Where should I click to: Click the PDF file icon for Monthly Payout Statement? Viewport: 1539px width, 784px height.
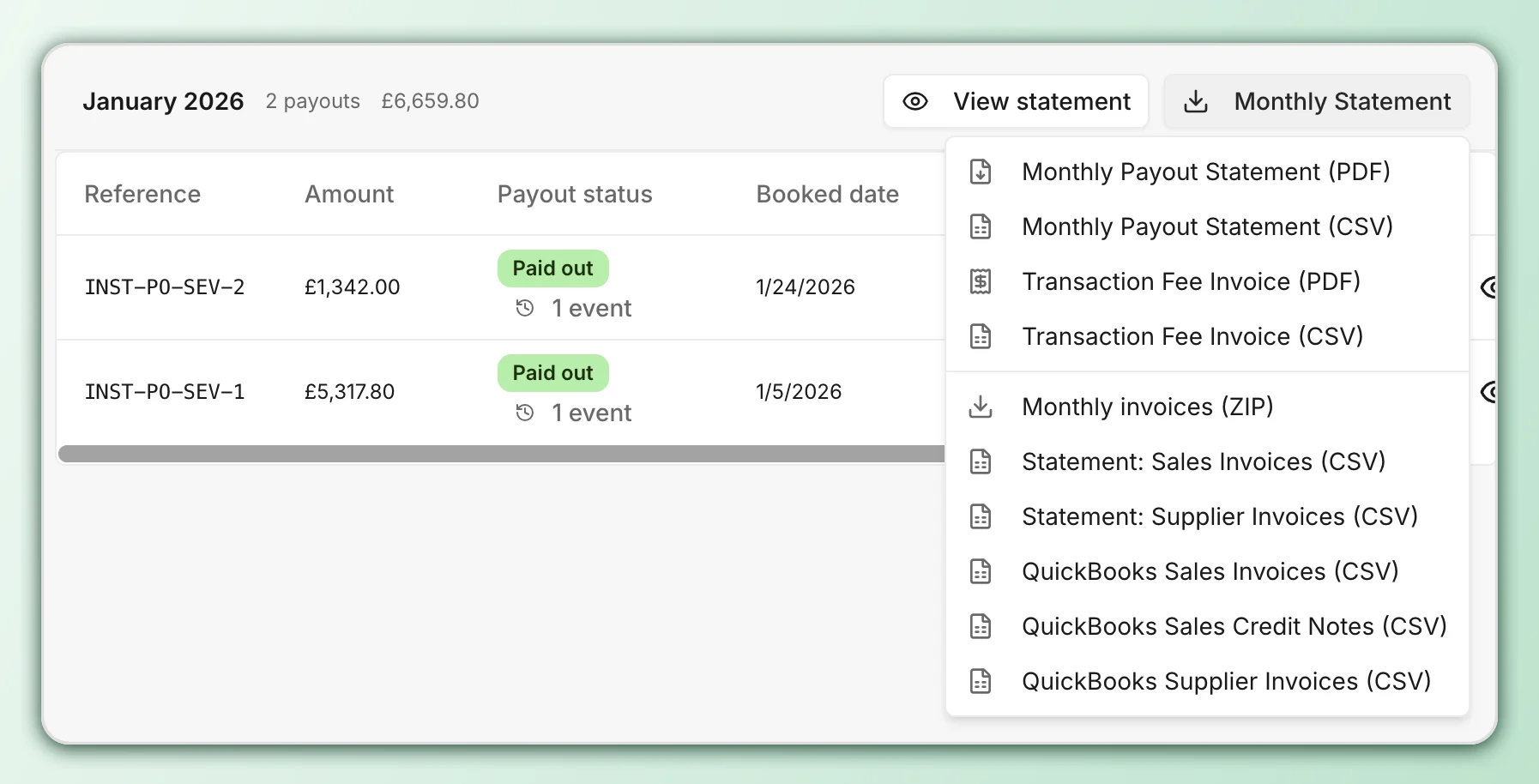981,172
